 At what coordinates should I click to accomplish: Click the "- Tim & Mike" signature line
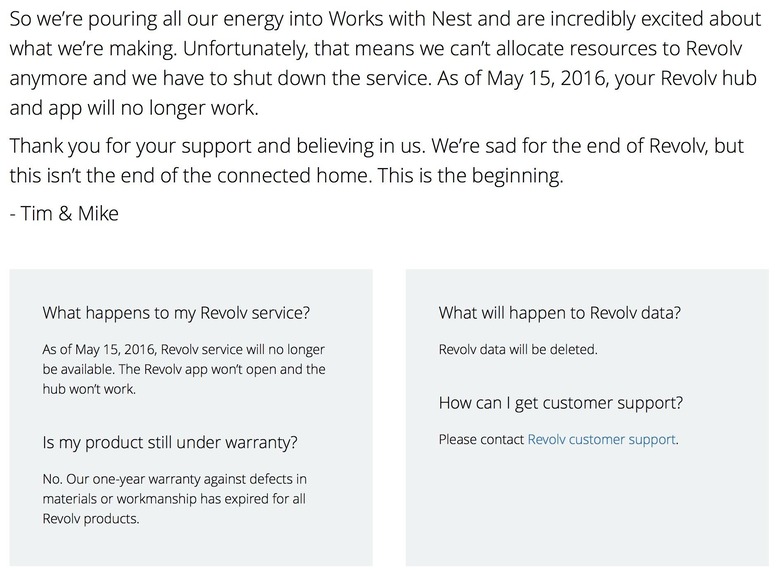pos(64,213)
